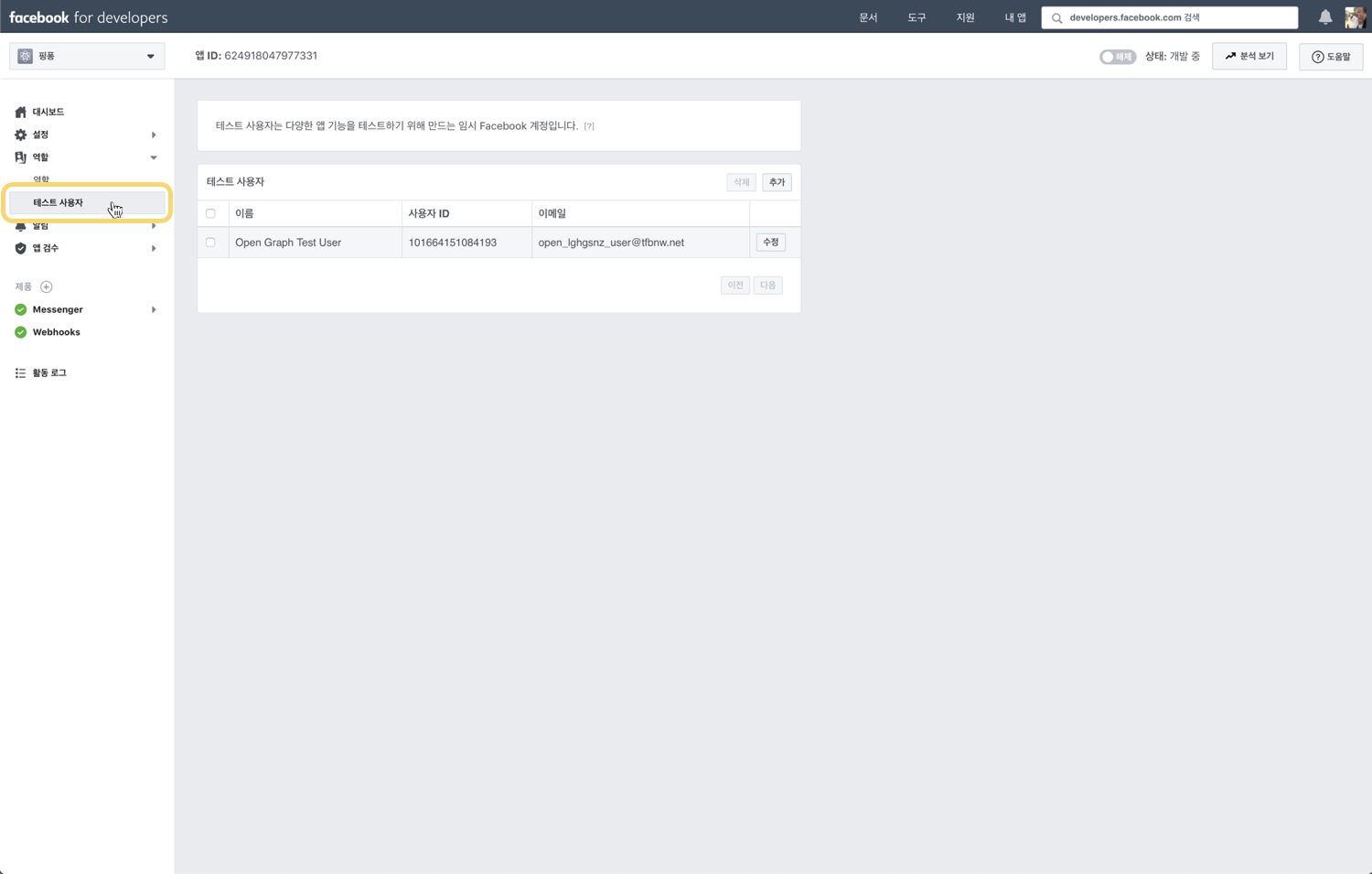Viewport: 1372px width, 874px height.
Task: Select the 역할 sub-item under roles
Action: (41, 179)
